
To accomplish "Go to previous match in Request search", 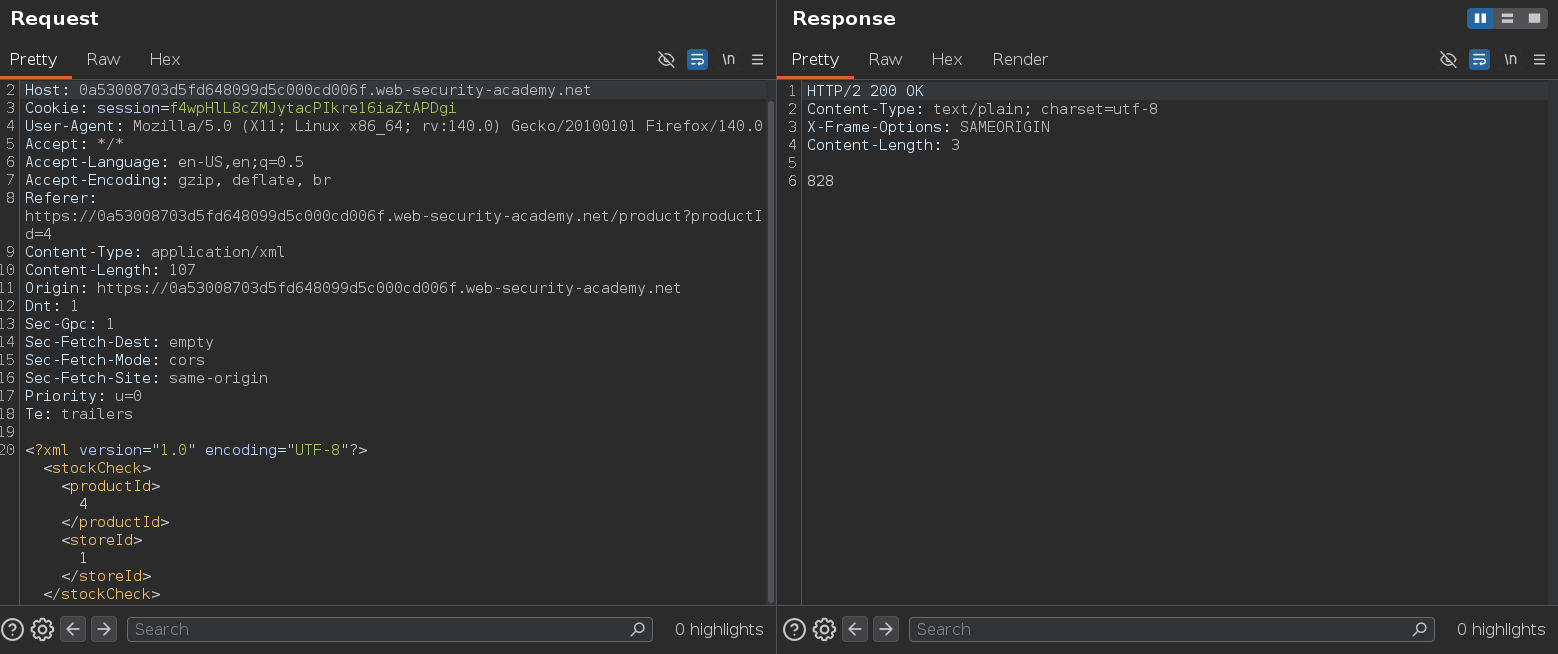I will pos(73,629).
